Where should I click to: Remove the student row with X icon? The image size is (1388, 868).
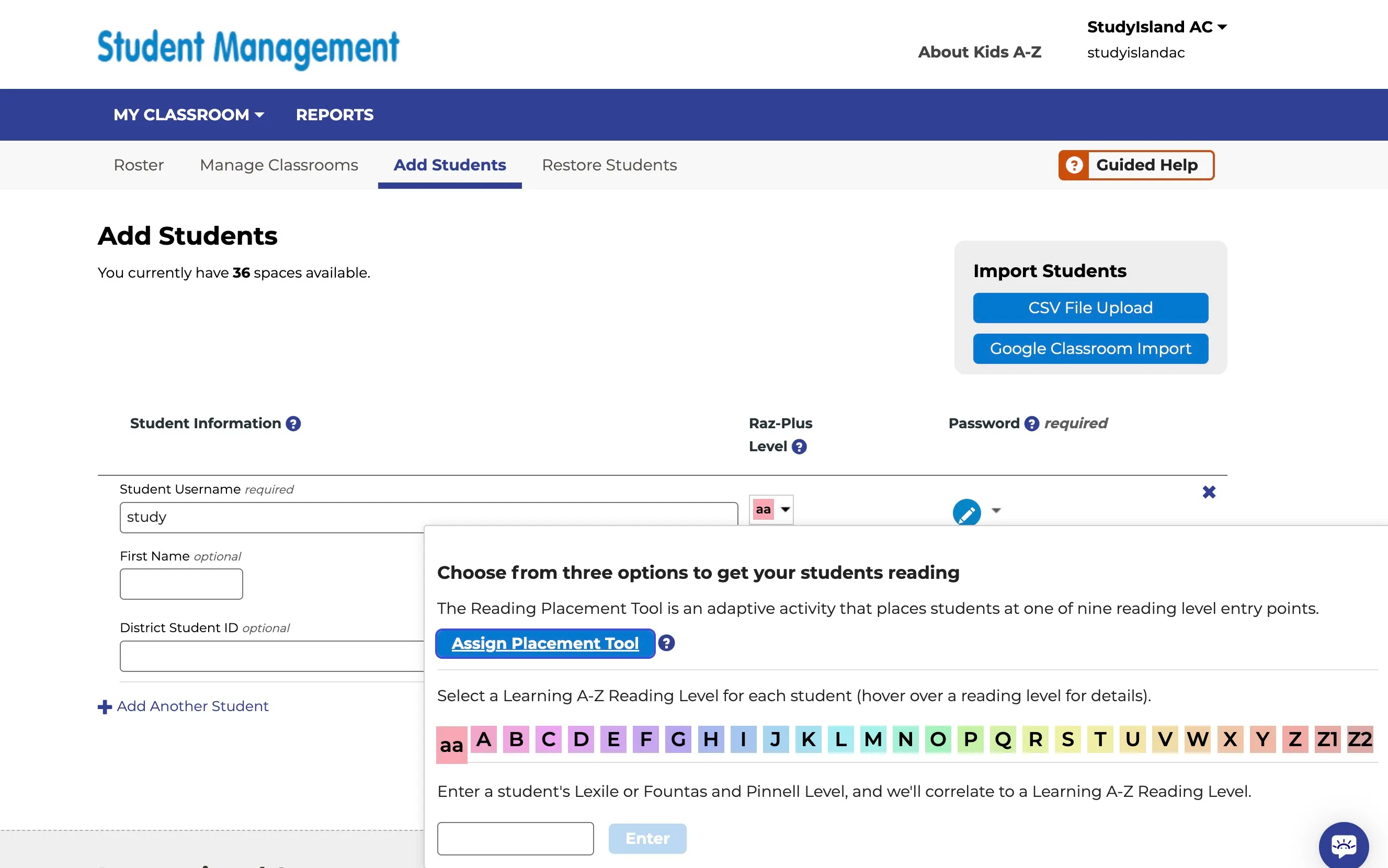point(1209,492)
